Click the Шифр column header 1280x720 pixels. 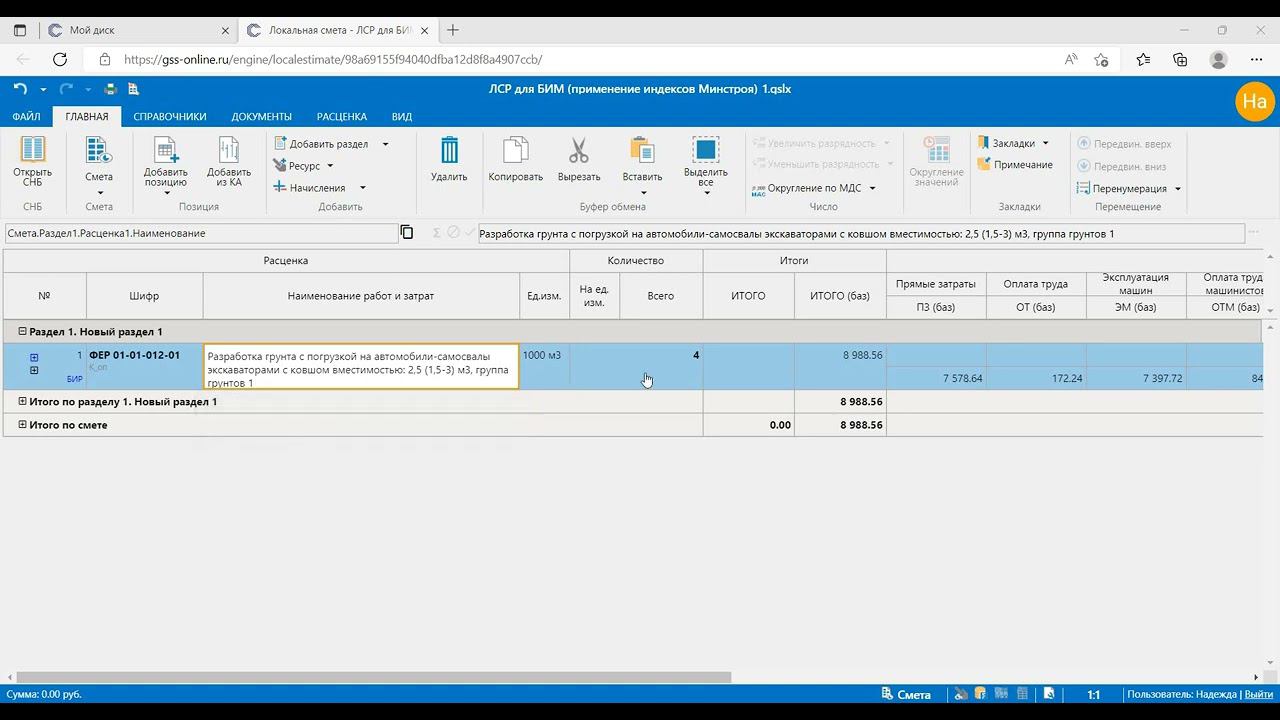click(x=144, y=296)
